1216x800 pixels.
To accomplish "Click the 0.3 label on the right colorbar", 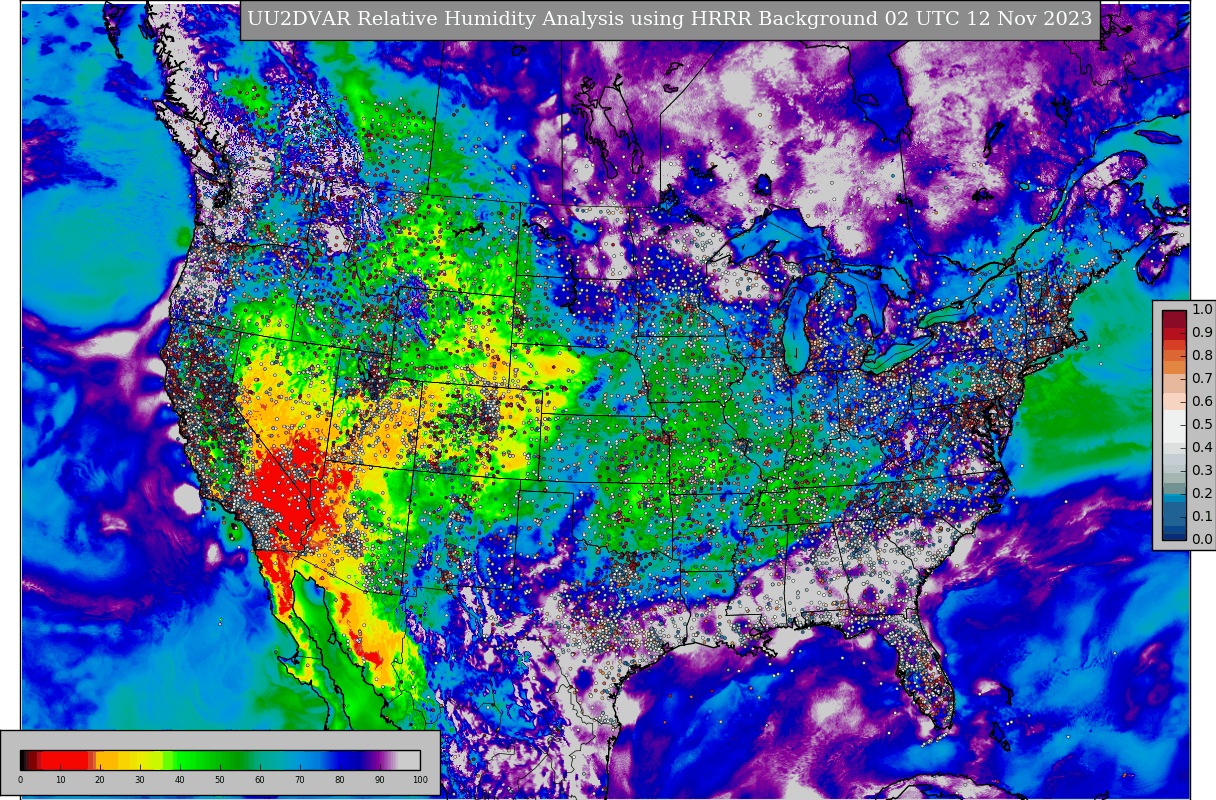I will pyautogui.click(x=1202, y=471).
